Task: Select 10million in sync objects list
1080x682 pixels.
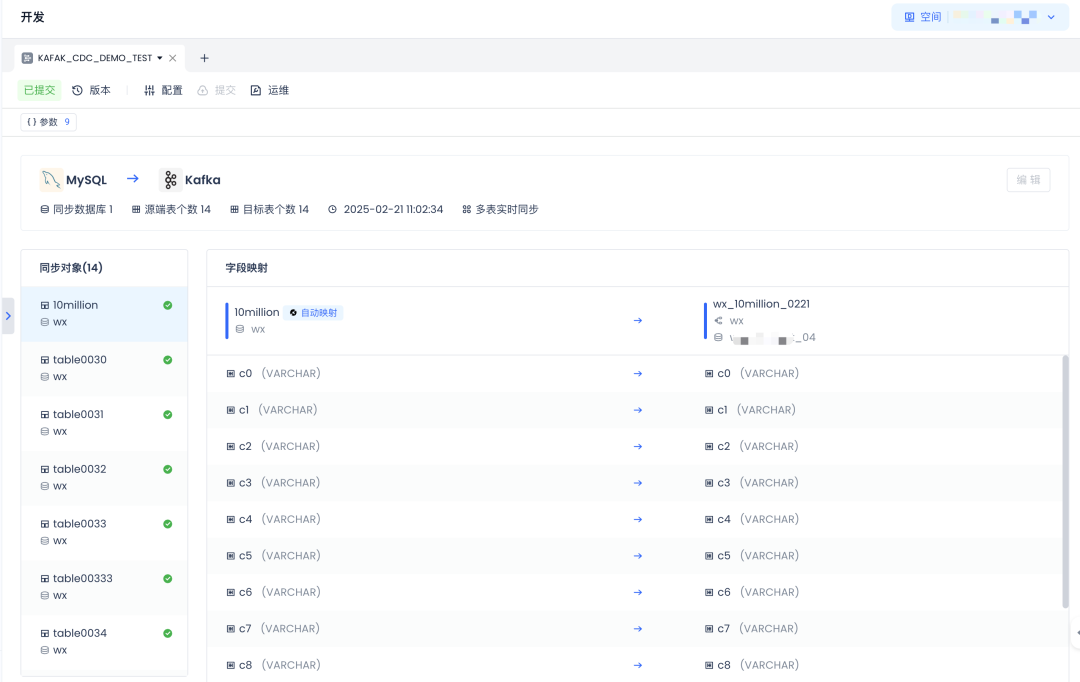Action: [104, 314]
